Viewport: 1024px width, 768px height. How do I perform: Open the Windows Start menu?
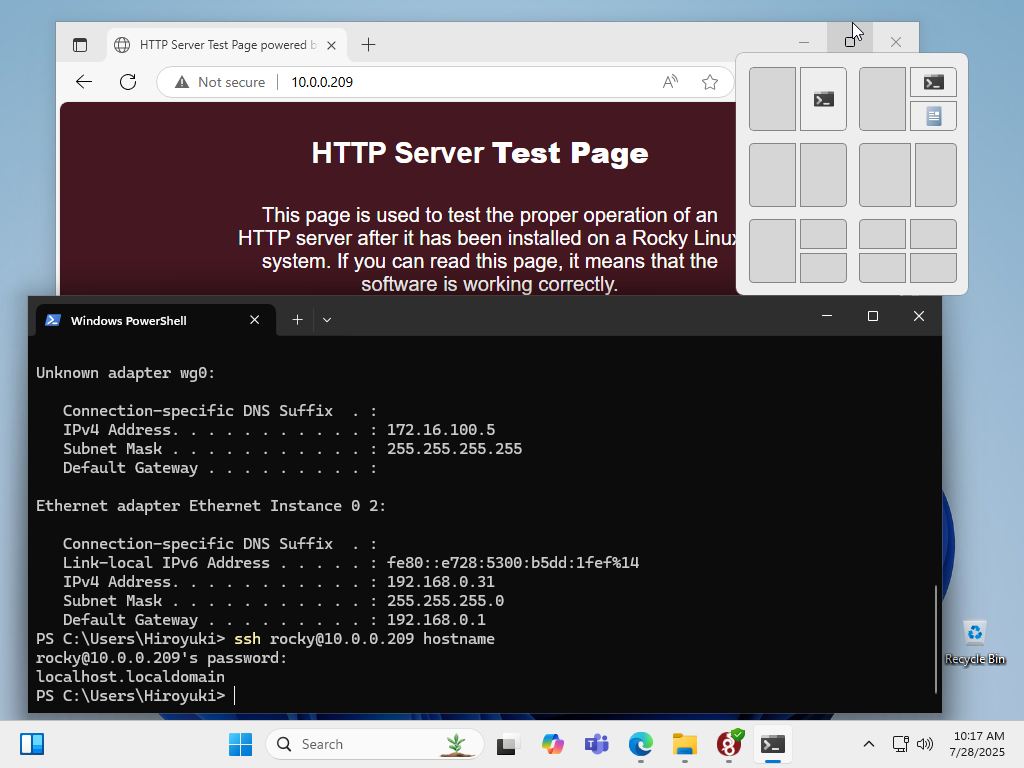pyautogui.click(x=240, y=744)
